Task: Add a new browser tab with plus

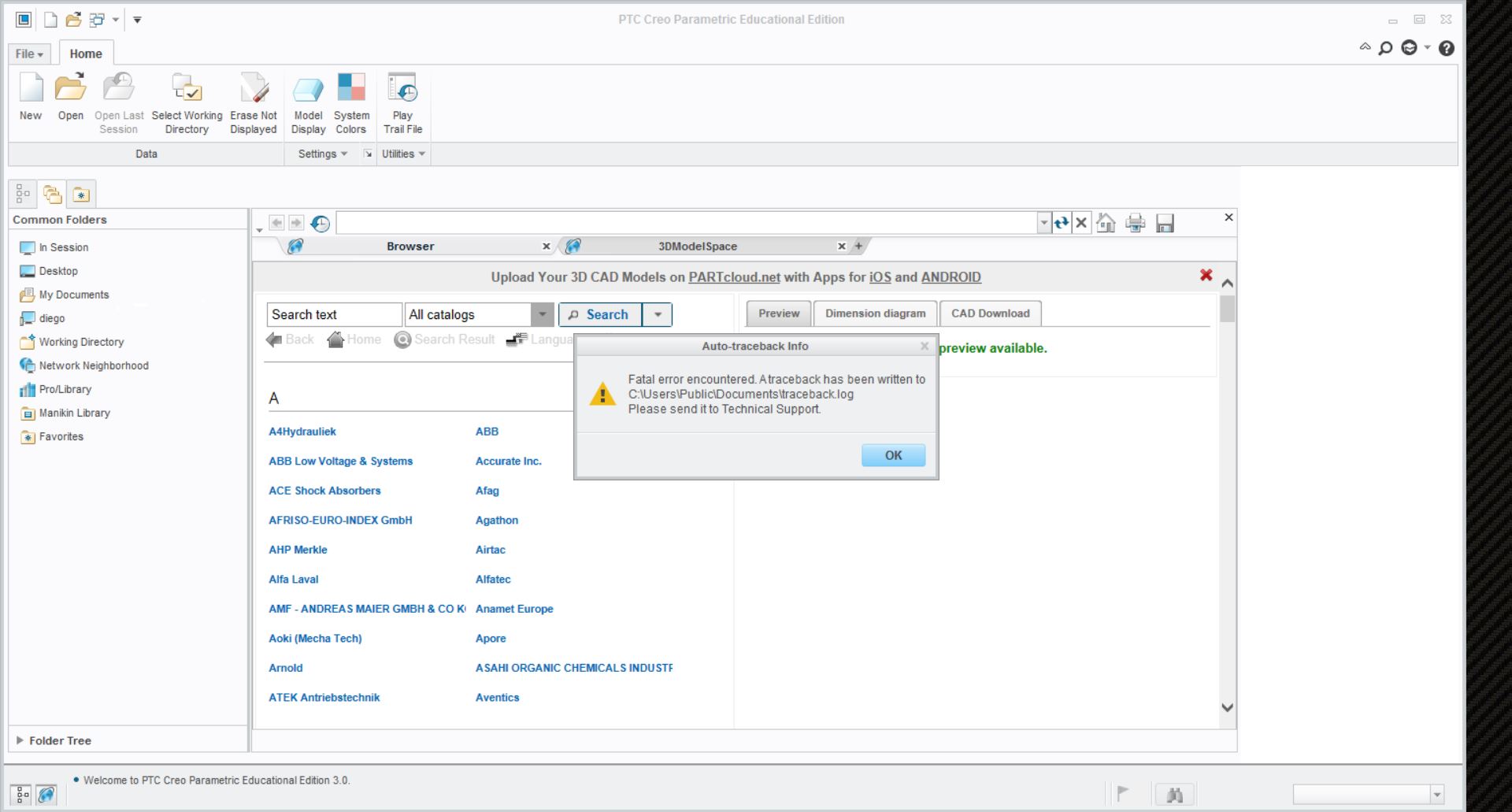Action: click(858, 246)
